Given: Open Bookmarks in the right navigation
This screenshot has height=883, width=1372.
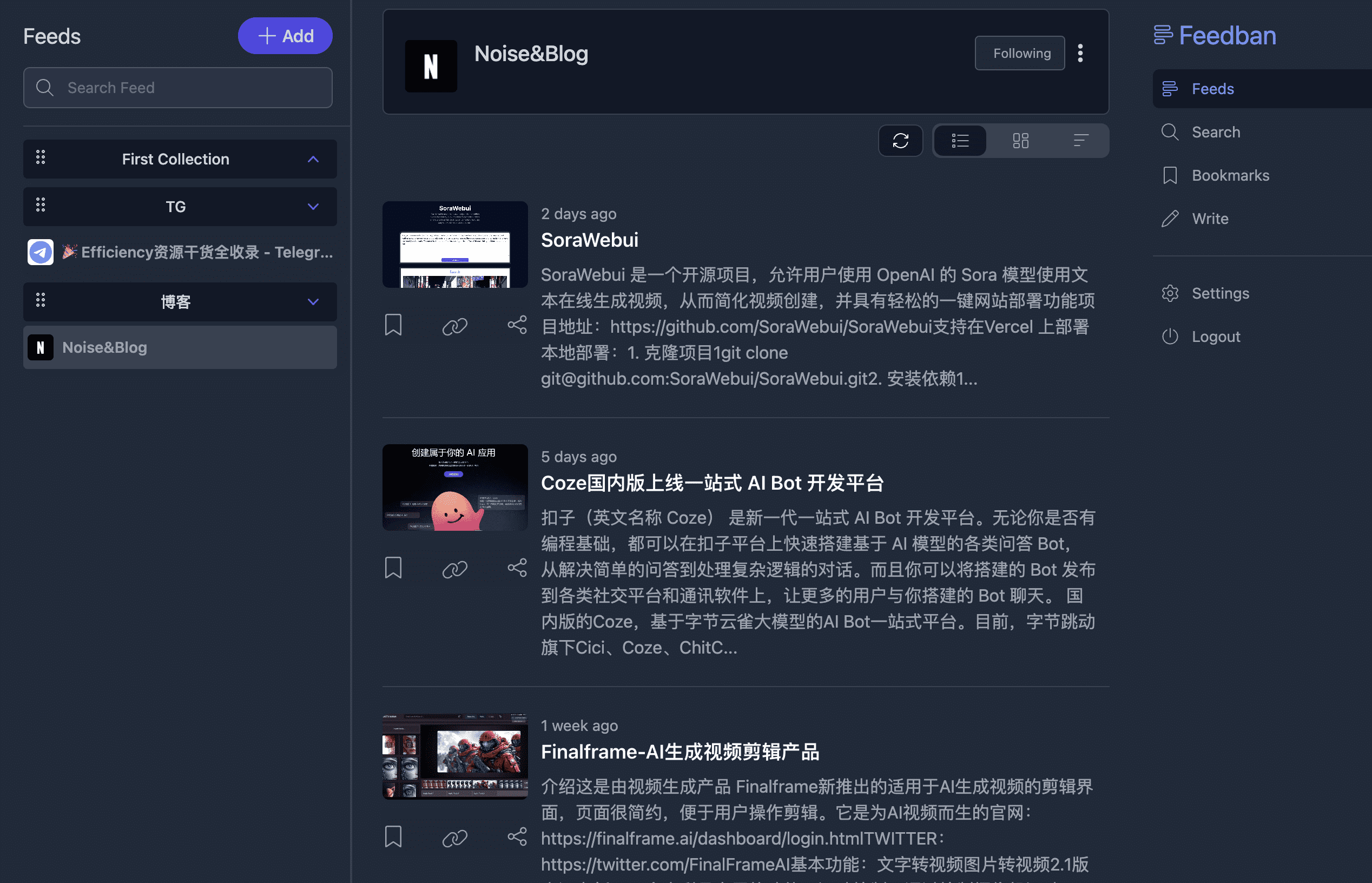Looking at the screenshot, I should [1230, 175].
